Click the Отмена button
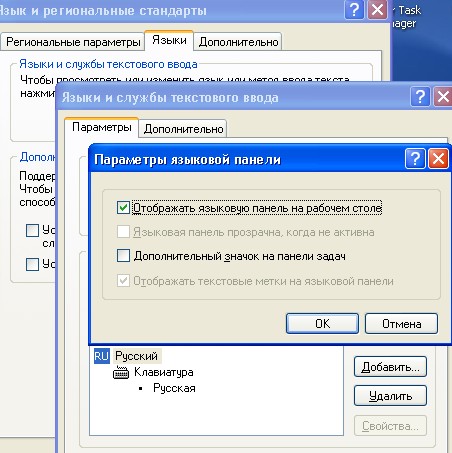The height and width of the screenshot is (453, 452). (x=401, y=323)
